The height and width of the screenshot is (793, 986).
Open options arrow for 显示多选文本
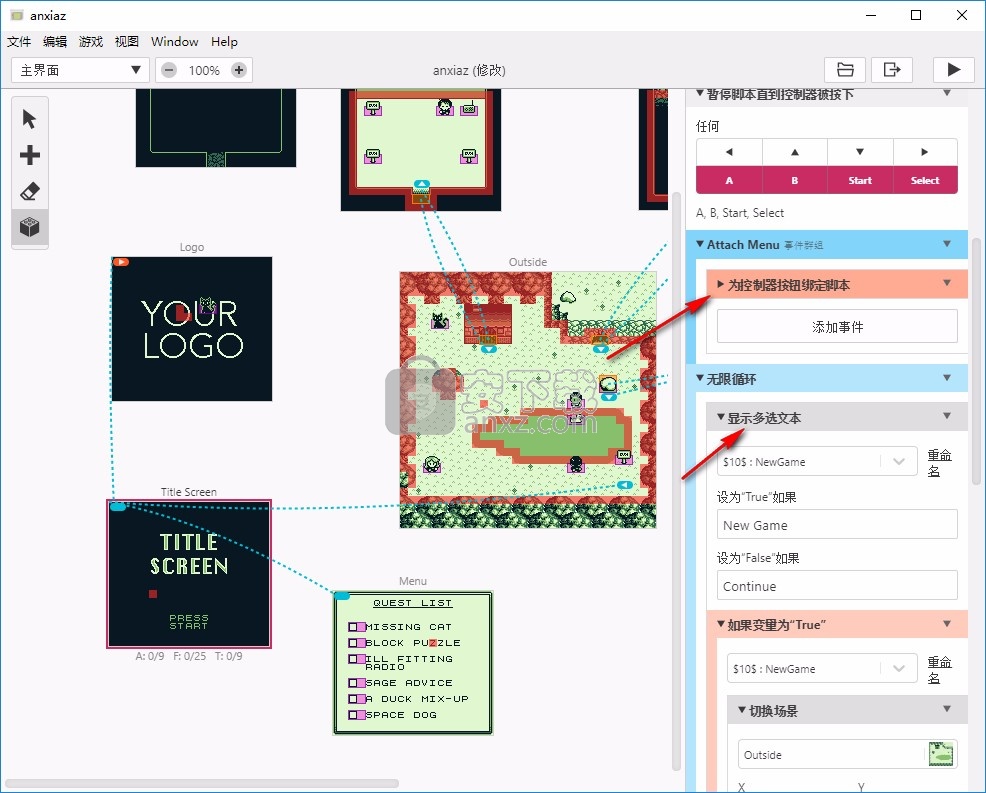pyautogui.click(x=947, y=416)
